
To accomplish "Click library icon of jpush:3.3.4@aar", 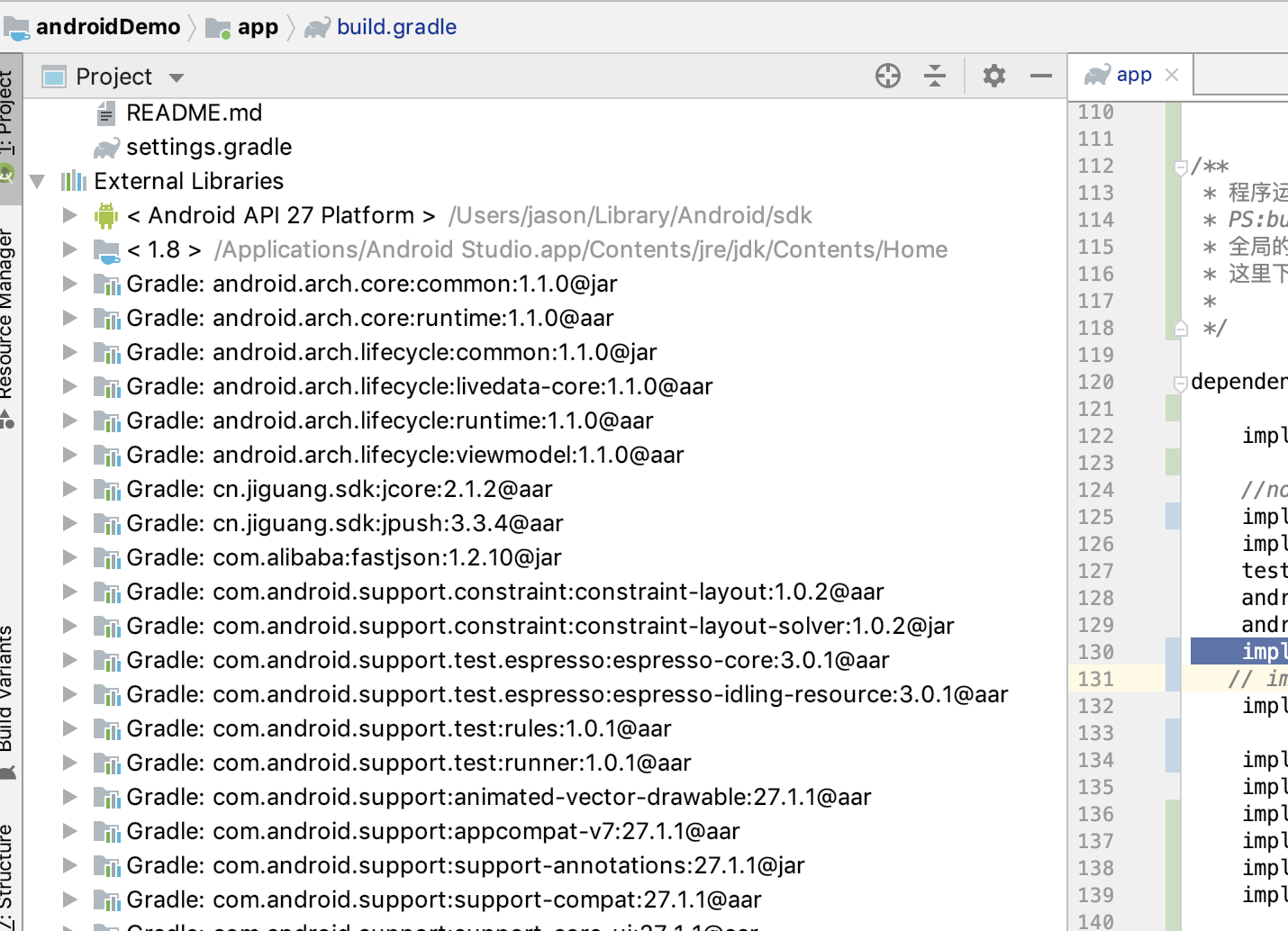I will 107,524.
